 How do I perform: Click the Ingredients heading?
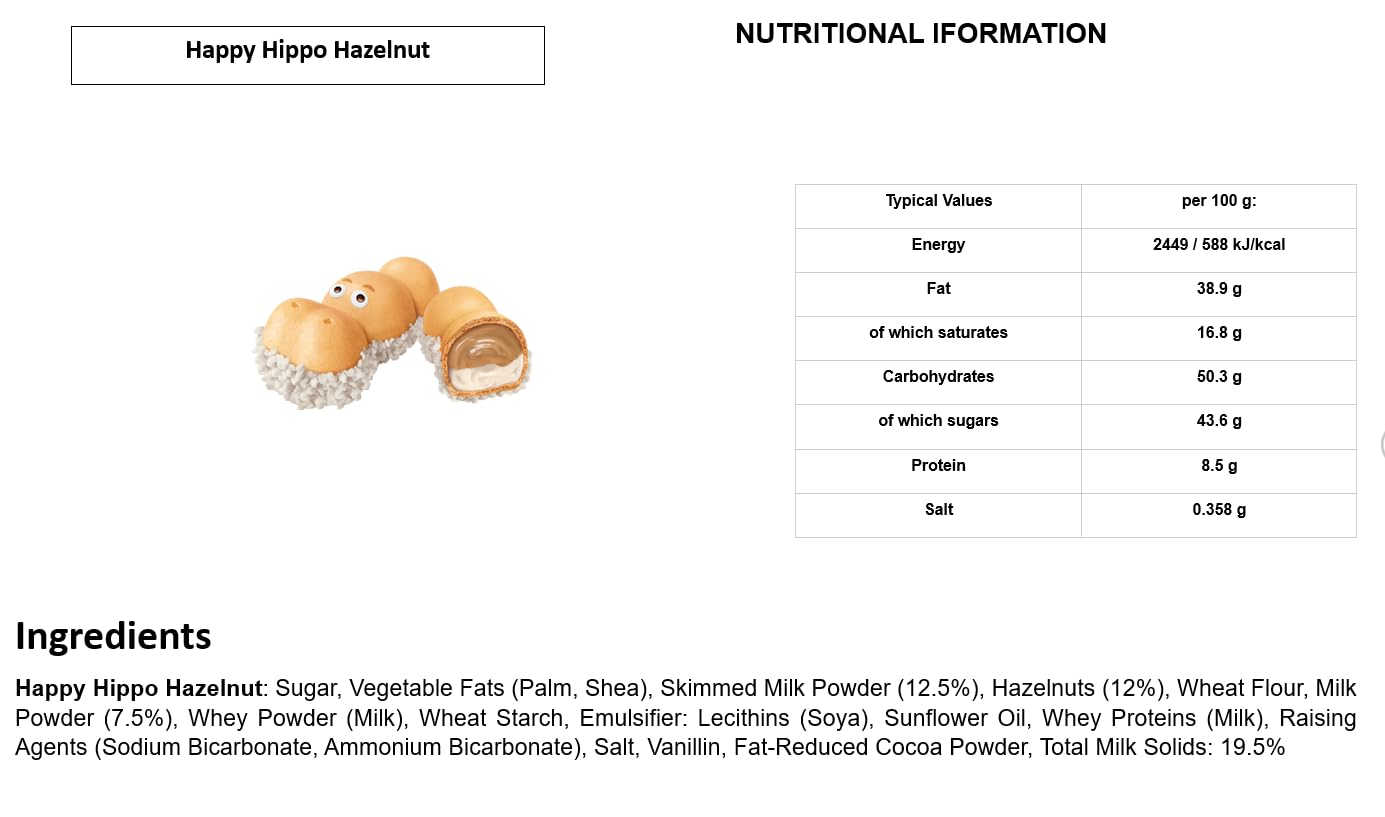[x=113, y=636]
